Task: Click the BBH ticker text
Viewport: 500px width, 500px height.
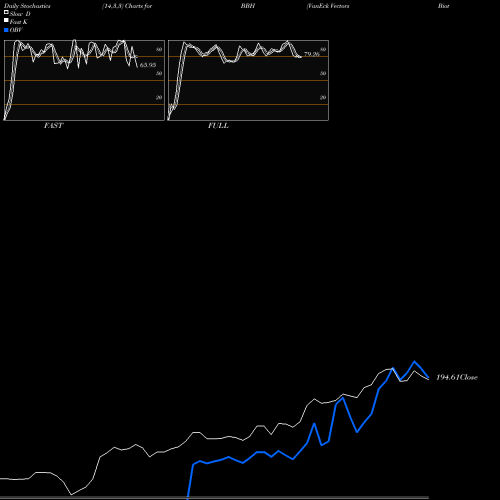Action: (248, 6)
